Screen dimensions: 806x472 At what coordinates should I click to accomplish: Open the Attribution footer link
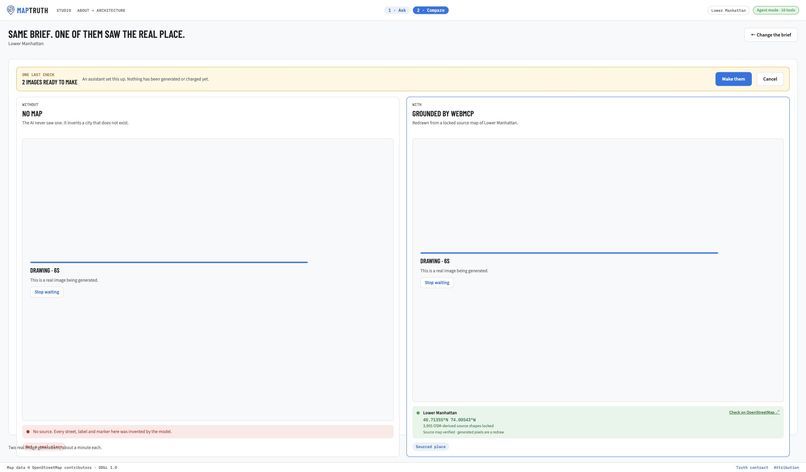coord(786,467)
